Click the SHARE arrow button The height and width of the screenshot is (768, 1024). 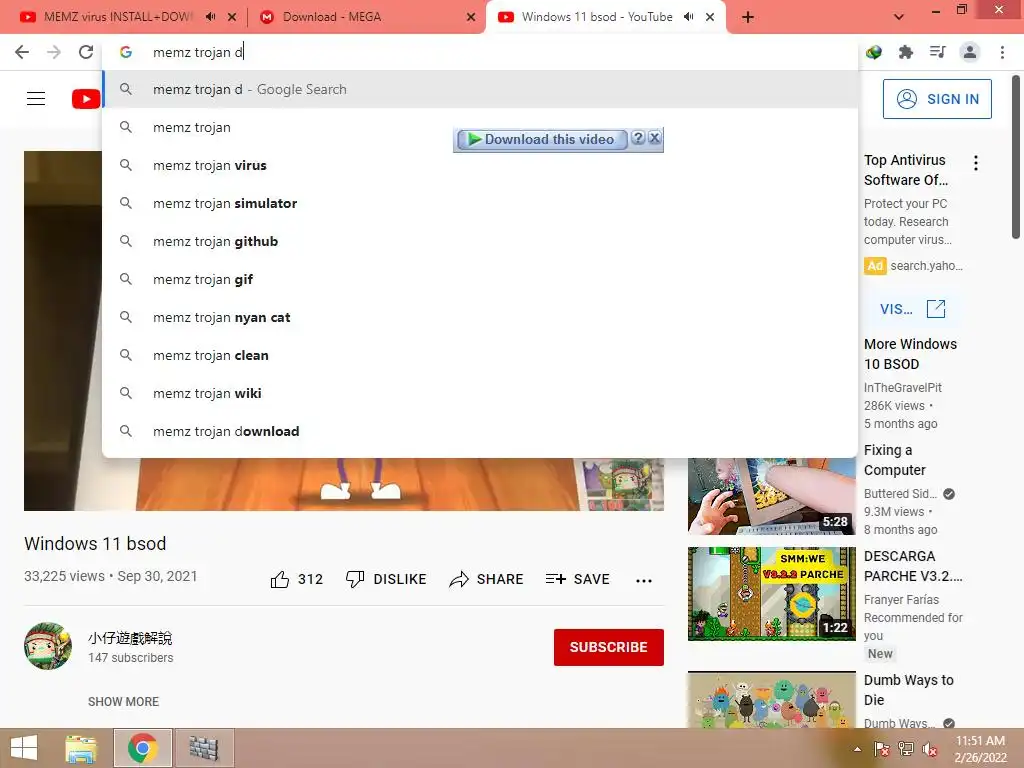tap(487, 579)
